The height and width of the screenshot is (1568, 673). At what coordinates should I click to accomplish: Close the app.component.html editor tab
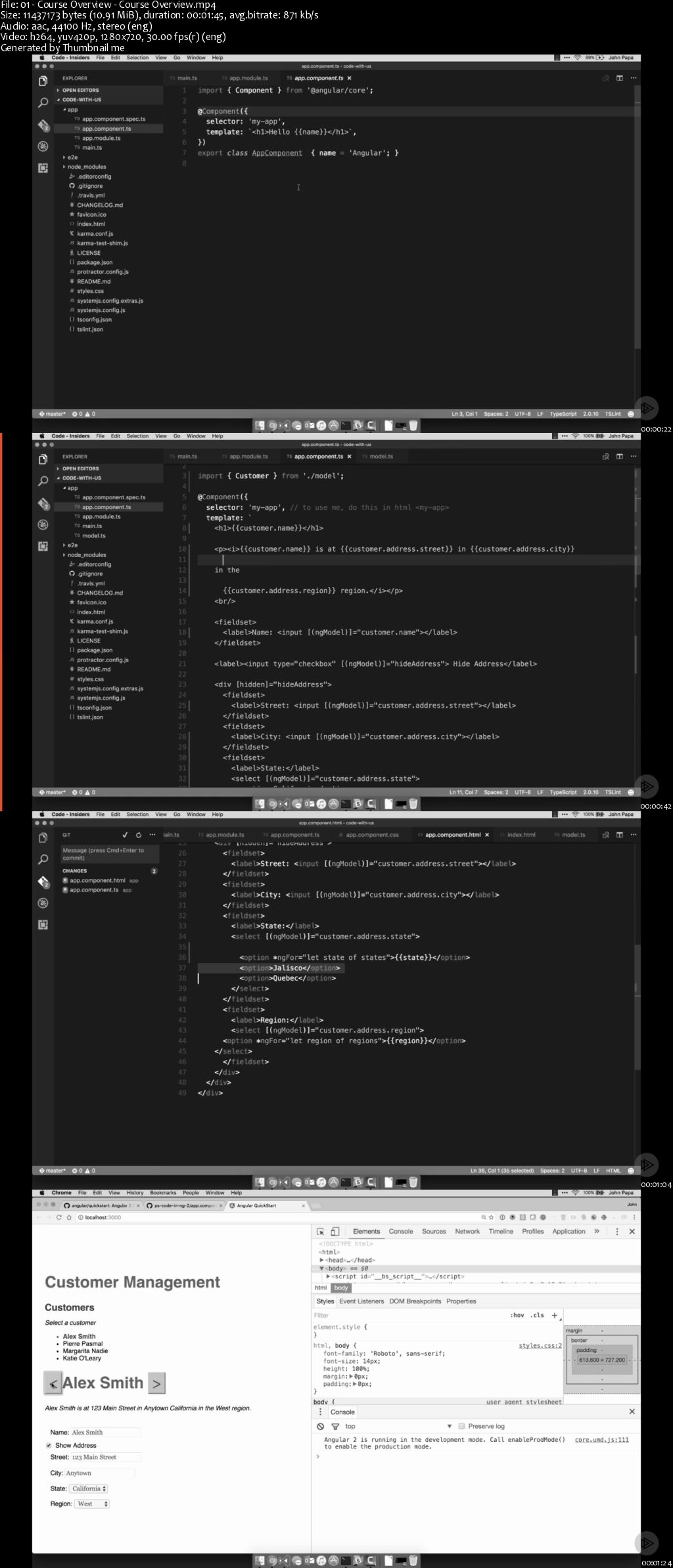(487, 835)
